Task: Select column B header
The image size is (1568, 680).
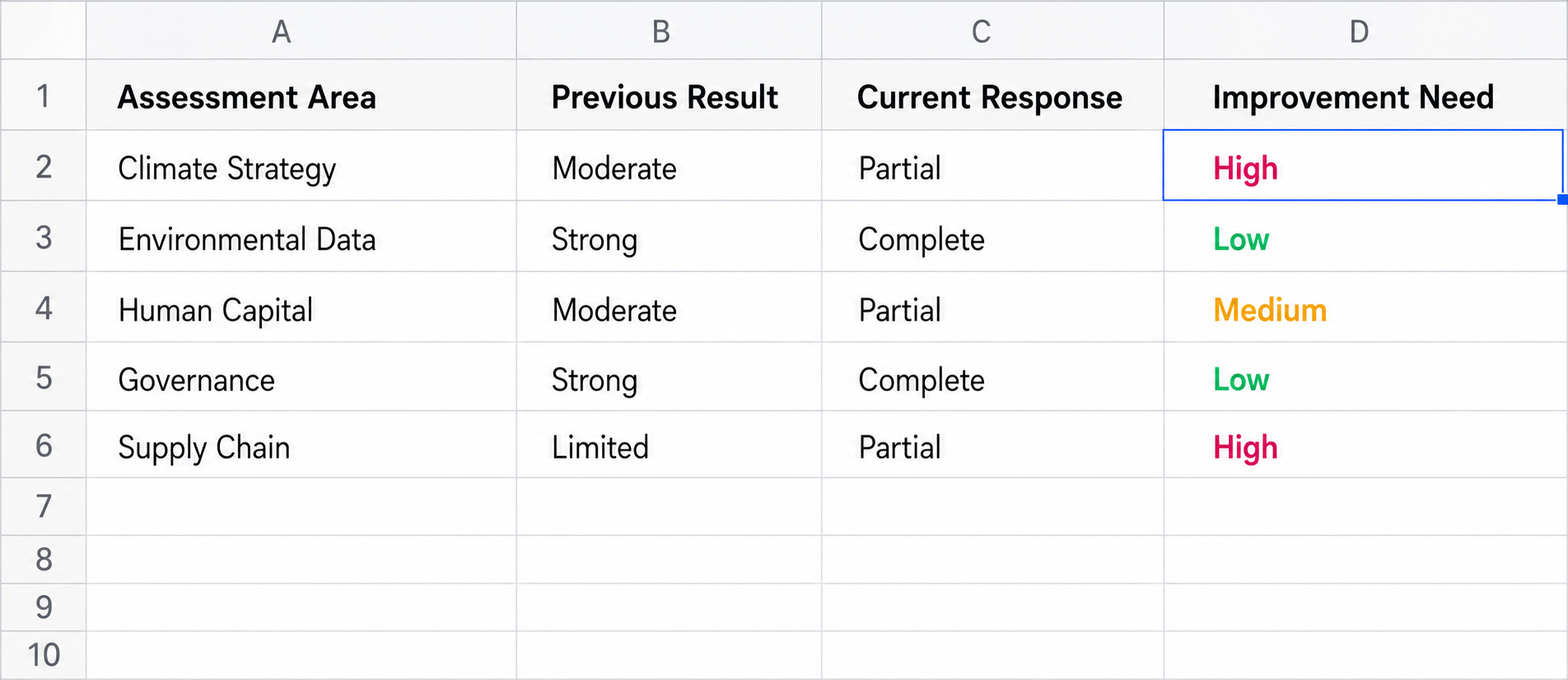Action: click(x=669, y=30)
